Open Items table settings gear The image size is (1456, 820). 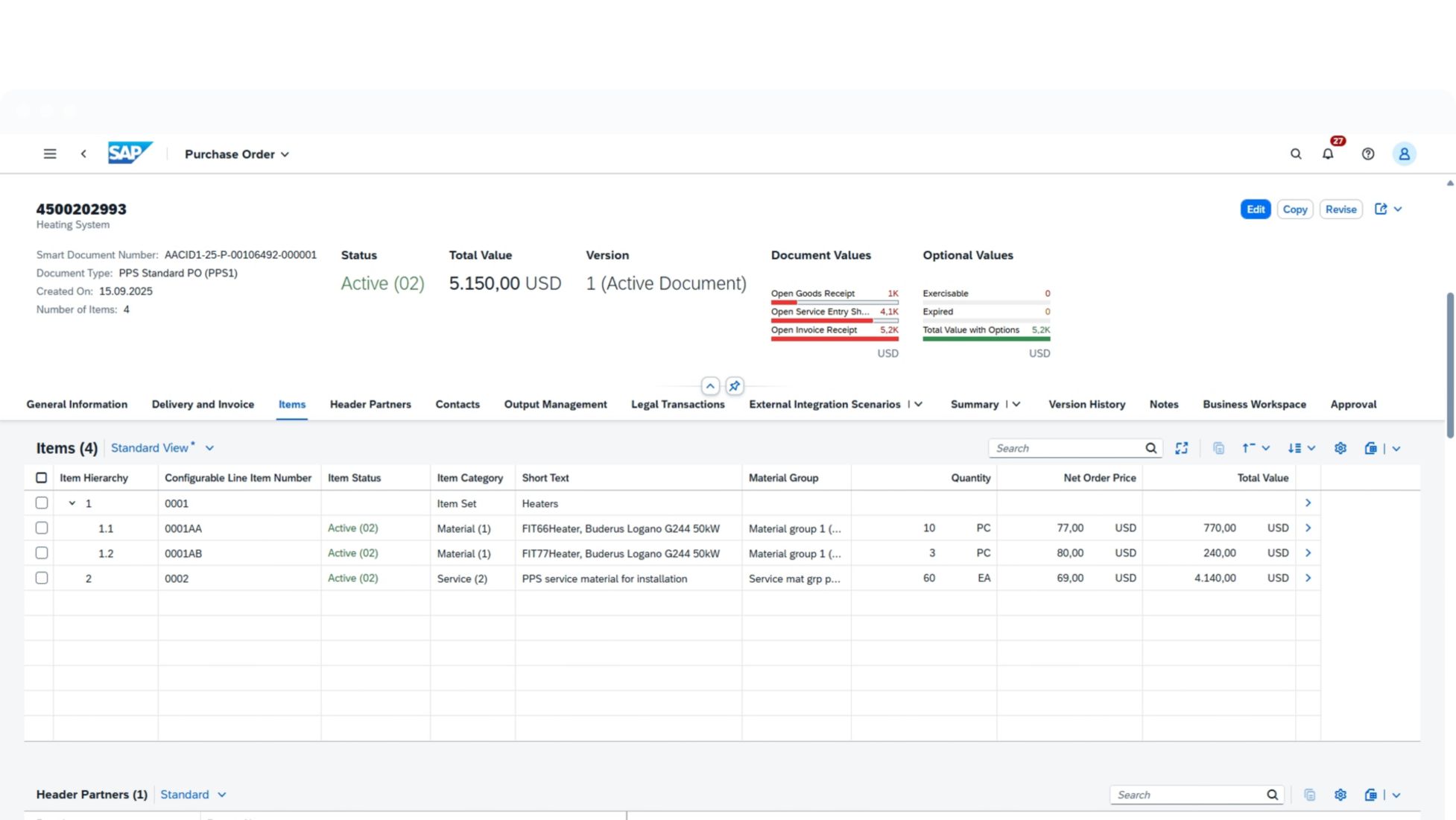[1341, 448]
